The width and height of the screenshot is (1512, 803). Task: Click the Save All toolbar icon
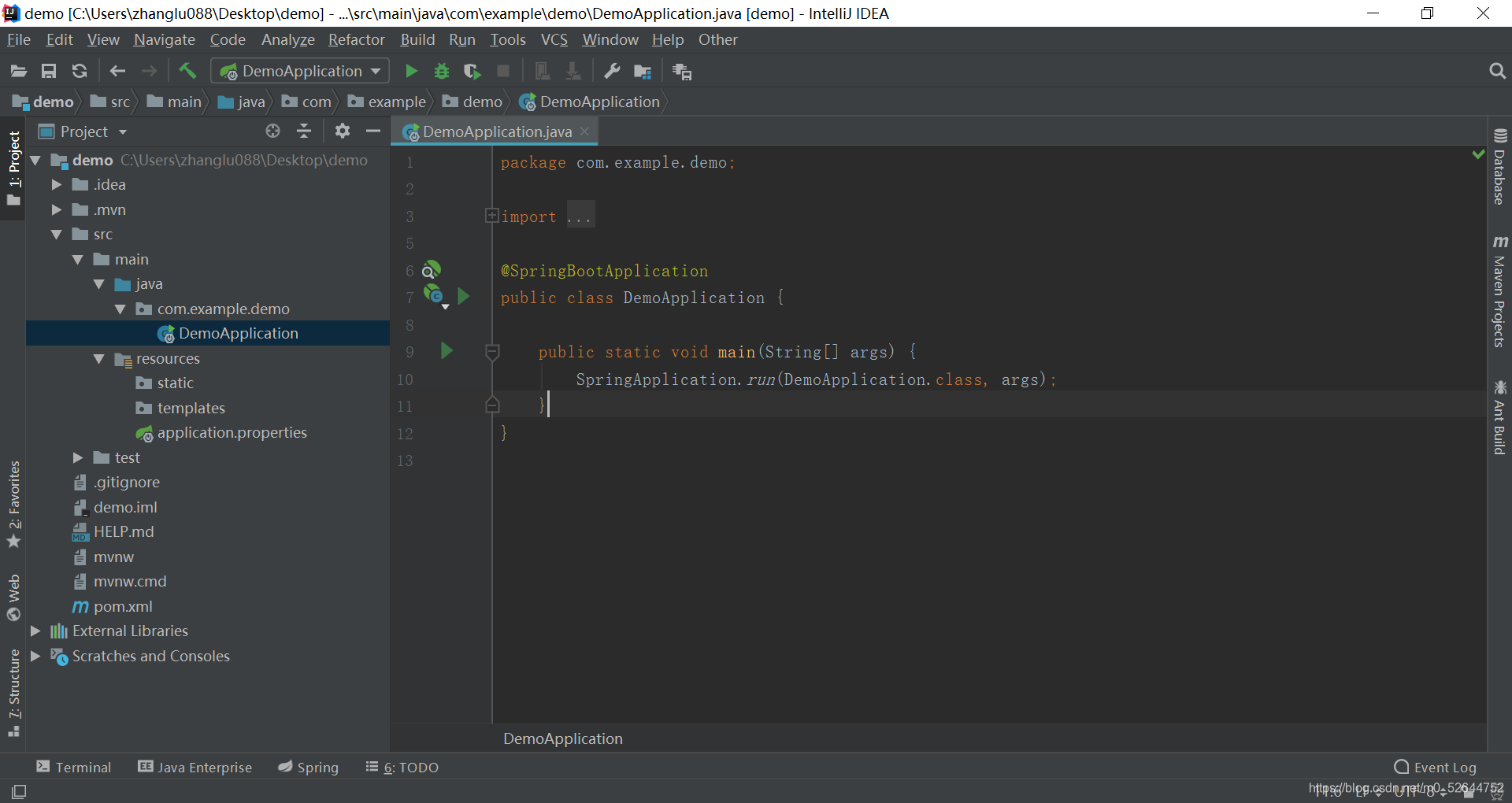[x=49, y=72]
